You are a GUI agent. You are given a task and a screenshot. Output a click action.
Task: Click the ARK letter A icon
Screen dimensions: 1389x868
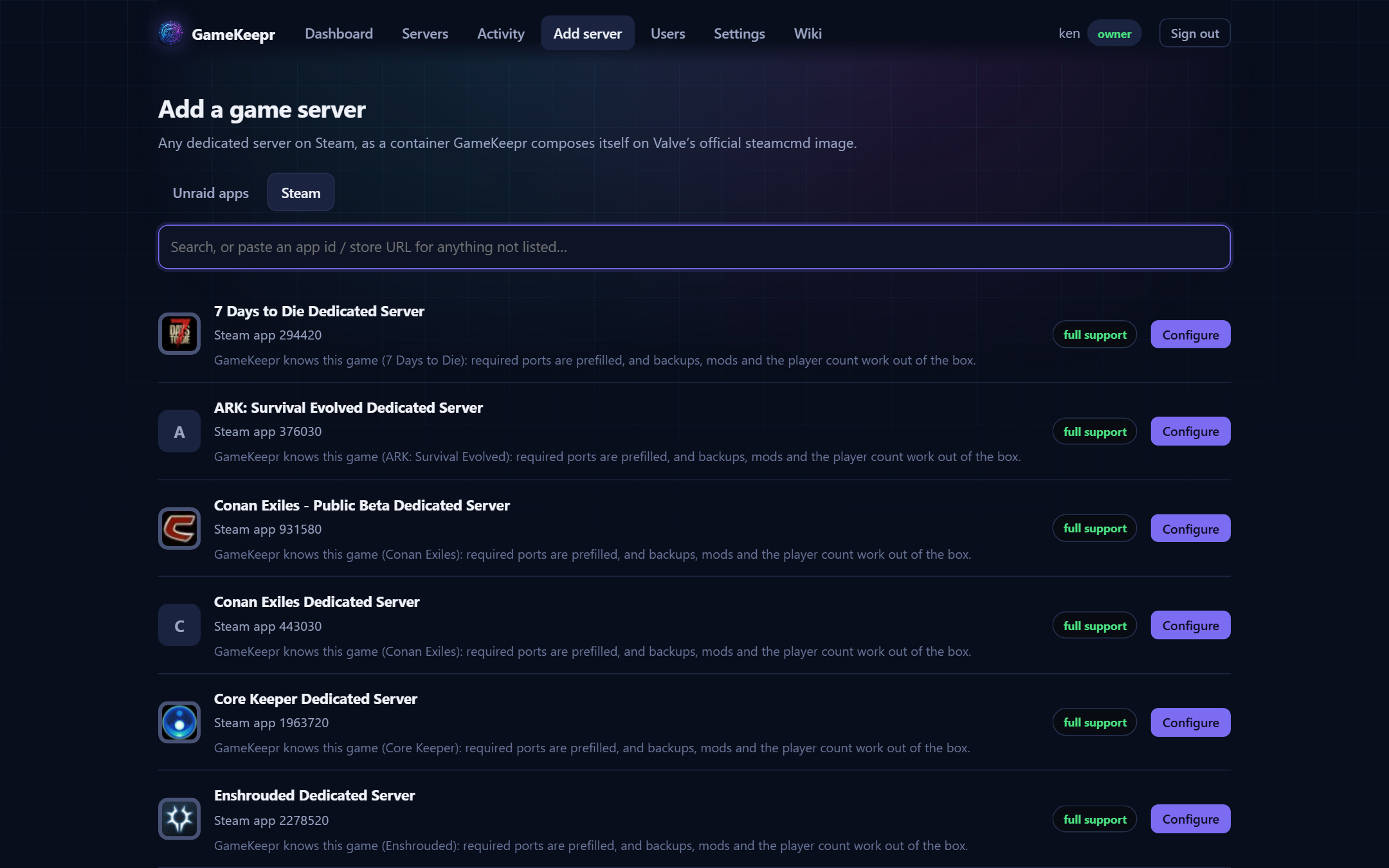[x=179, y=431]
